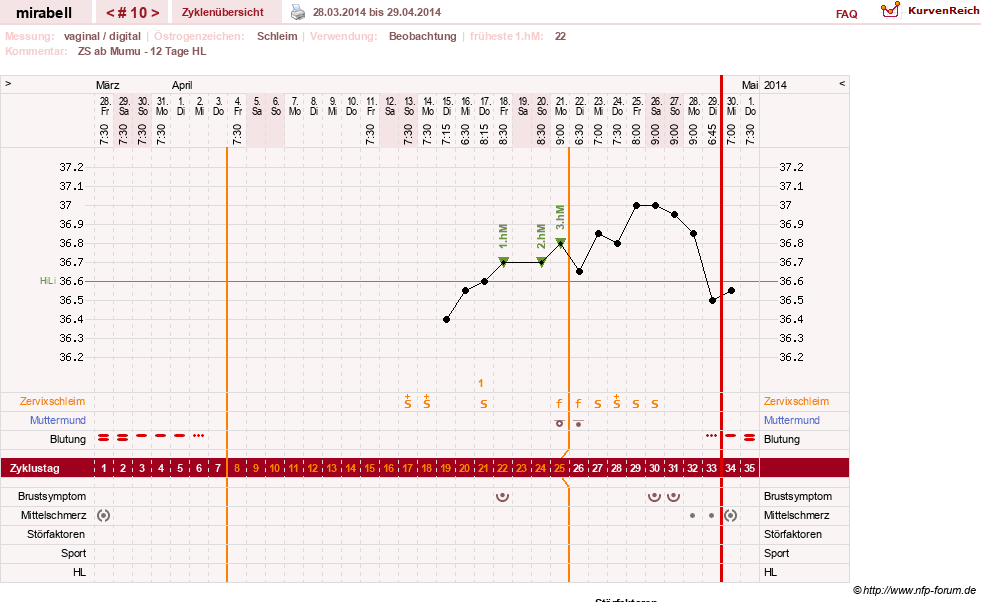Image resolution: width=981 pixels, height=602 pixels.
Task: Click the Mittelschmerz icon on cycle day 1
Action: [x=104, y=516]
